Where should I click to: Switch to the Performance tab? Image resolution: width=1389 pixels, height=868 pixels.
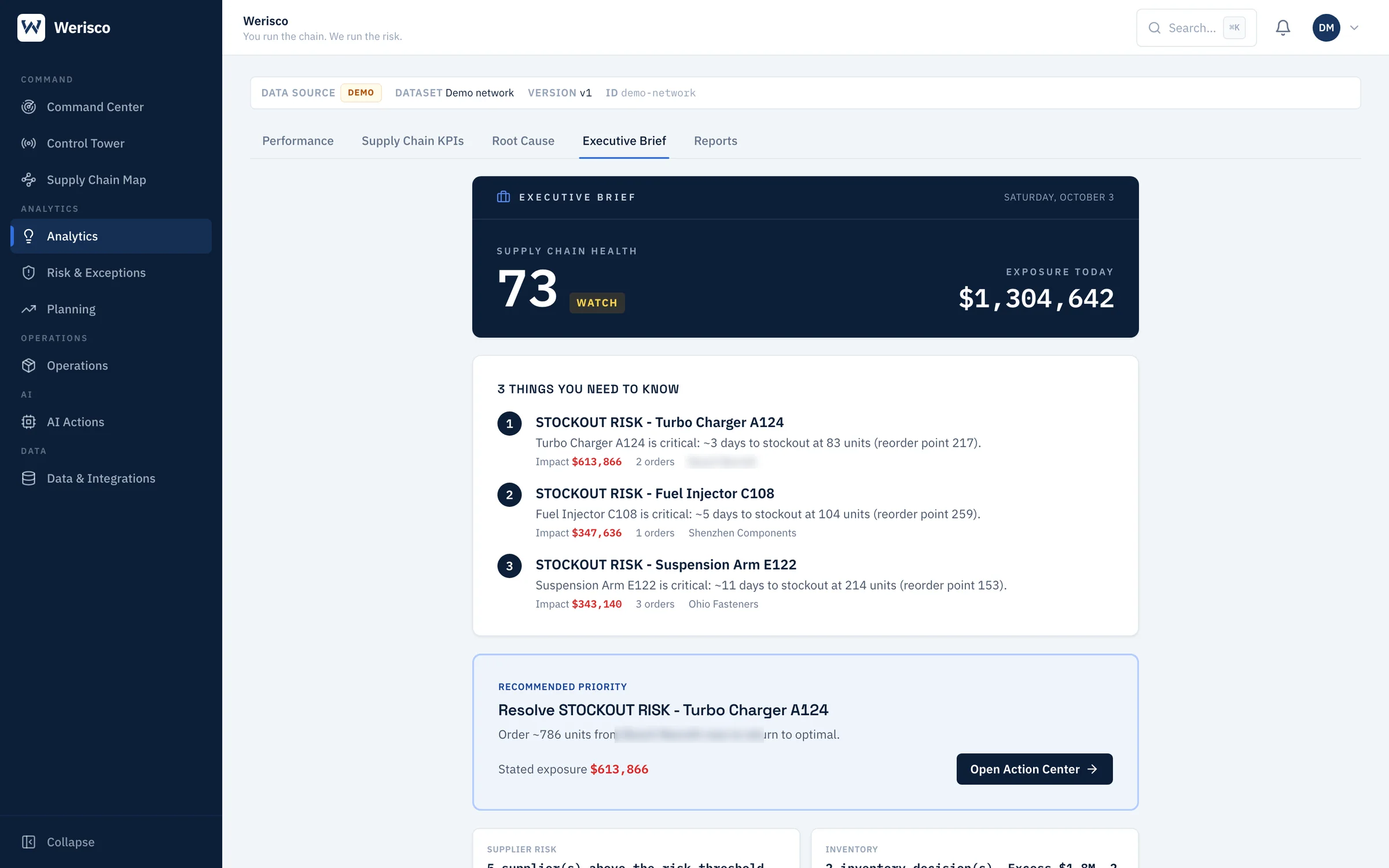(297, 141)
